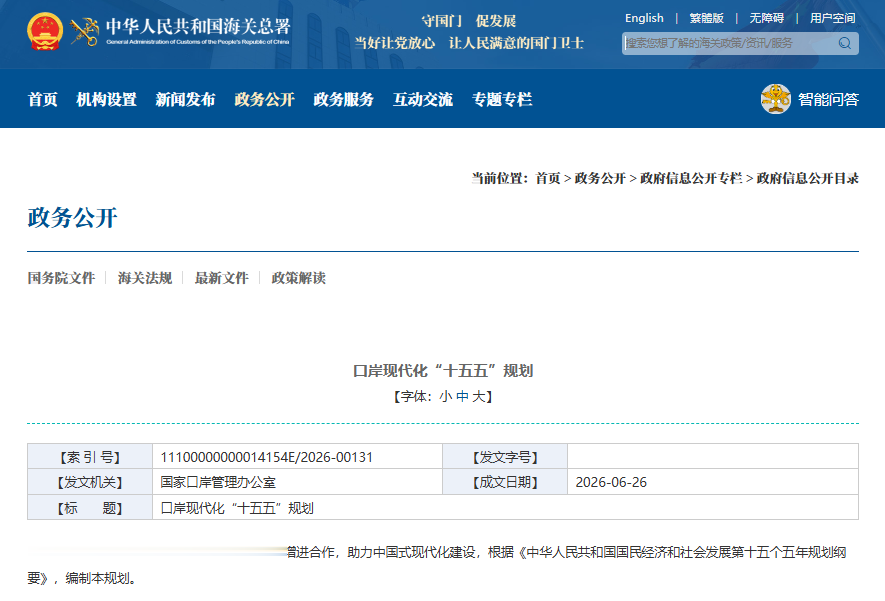The height and width of the screenshot is (601, 885).
Task: Click the 政务公开 section heading
Action: point(72,218)
